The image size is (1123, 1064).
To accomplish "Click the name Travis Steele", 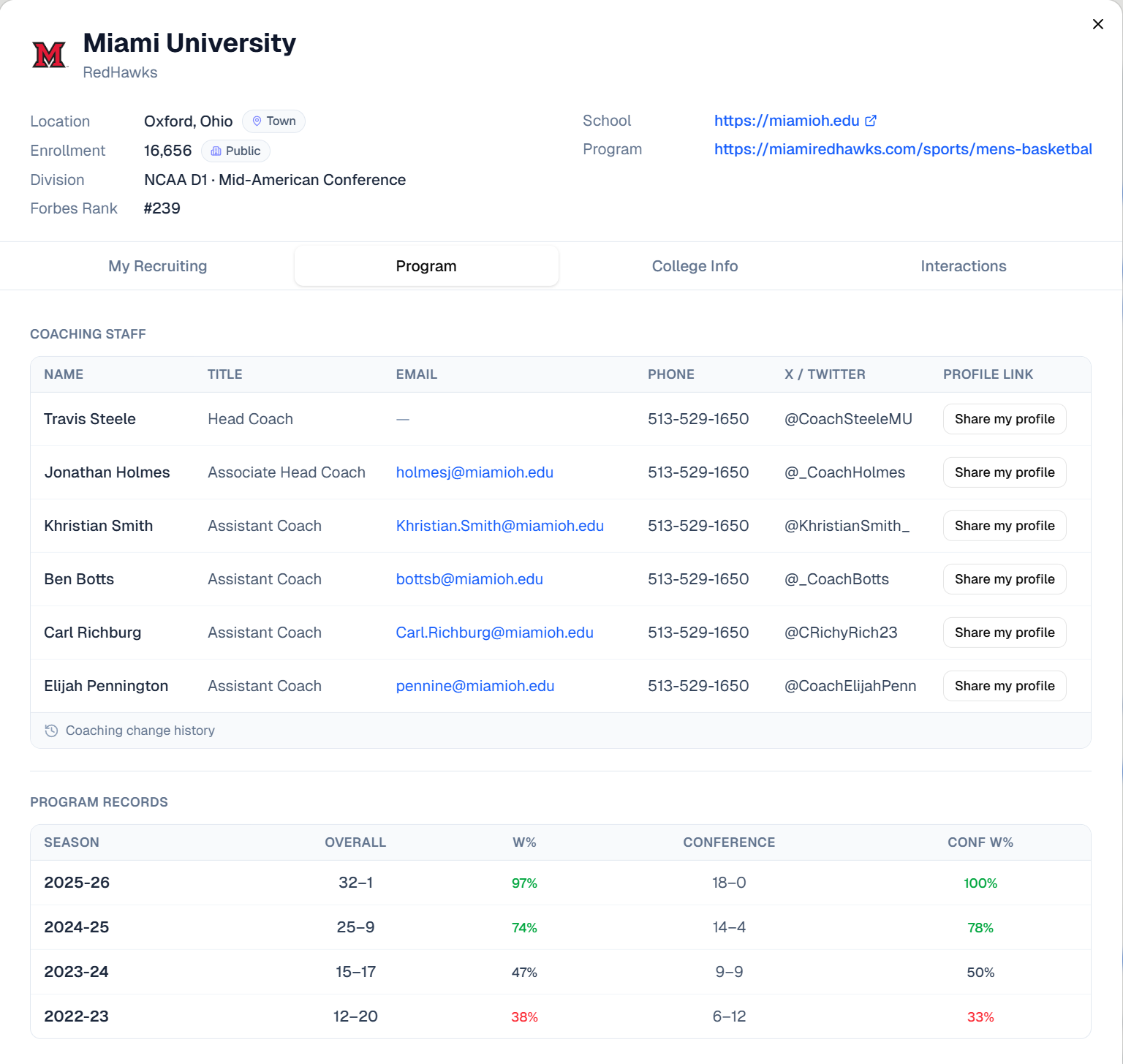I will 90,419.
